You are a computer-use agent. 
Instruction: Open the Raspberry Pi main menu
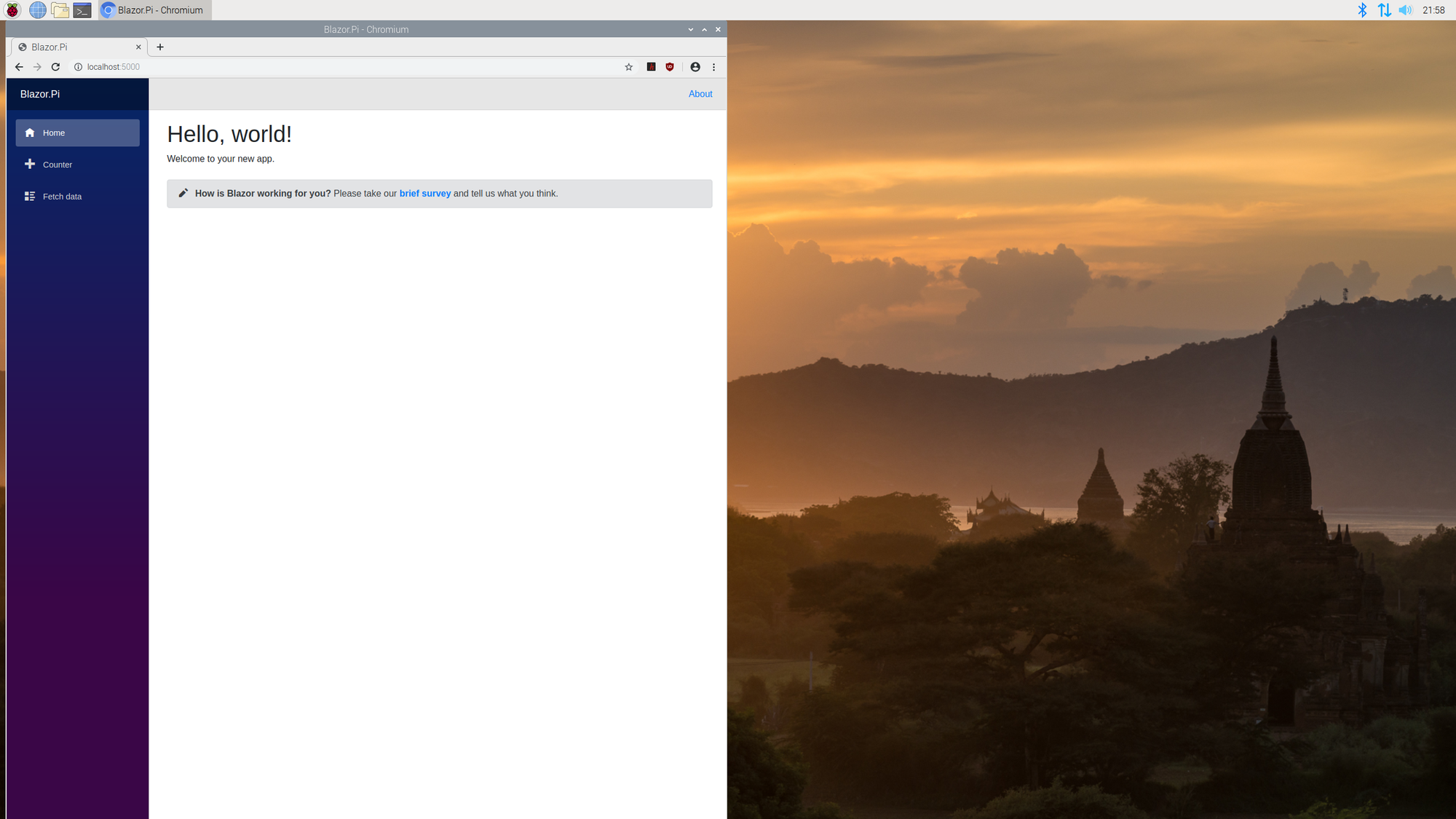pos(13,10)
